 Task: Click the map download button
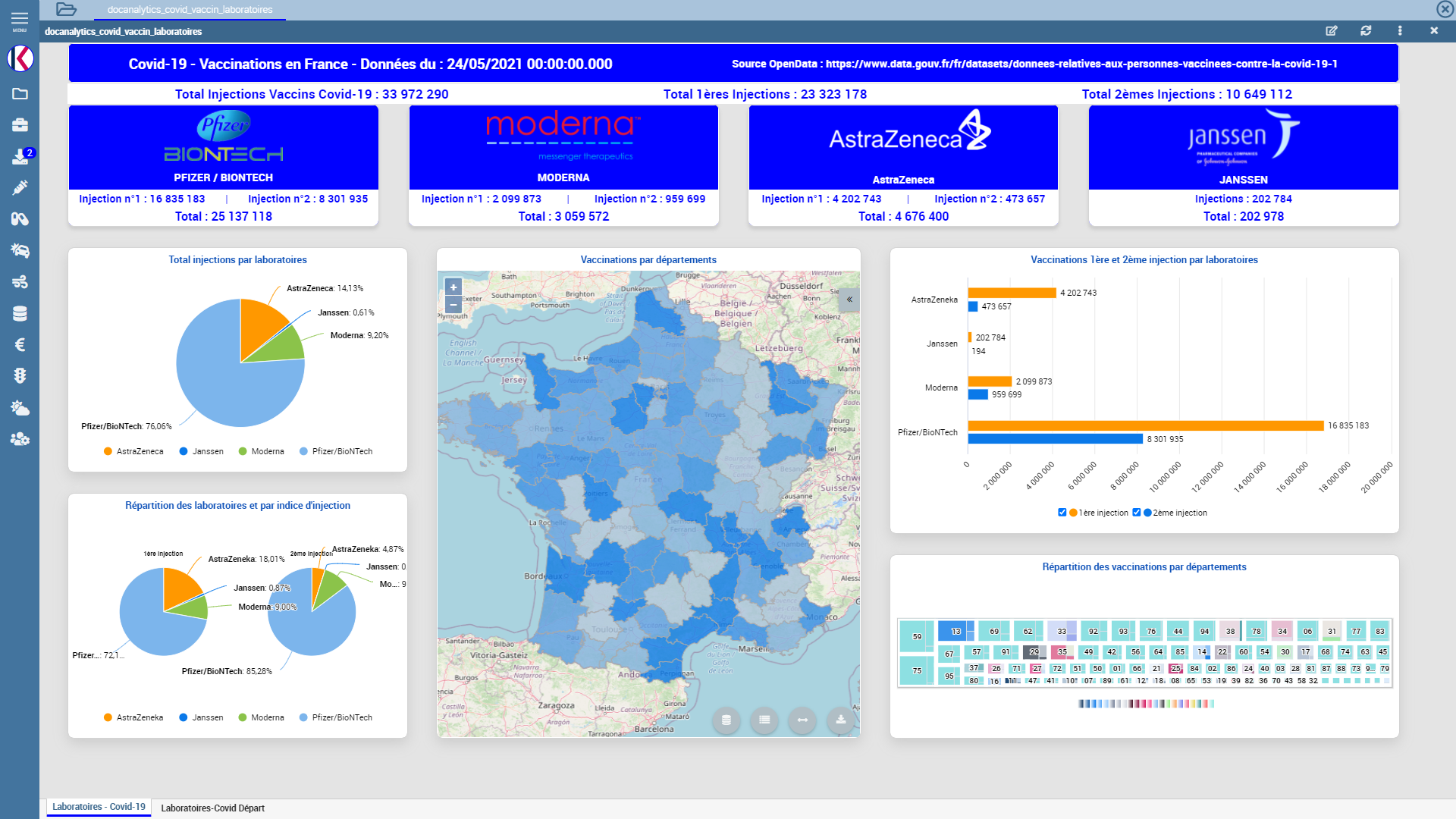coord(841,720)
